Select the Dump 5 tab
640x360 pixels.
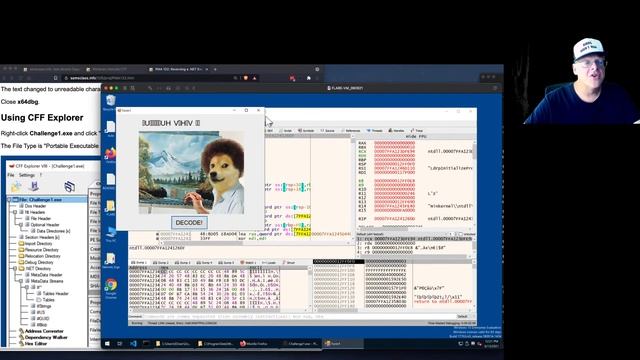226,263
